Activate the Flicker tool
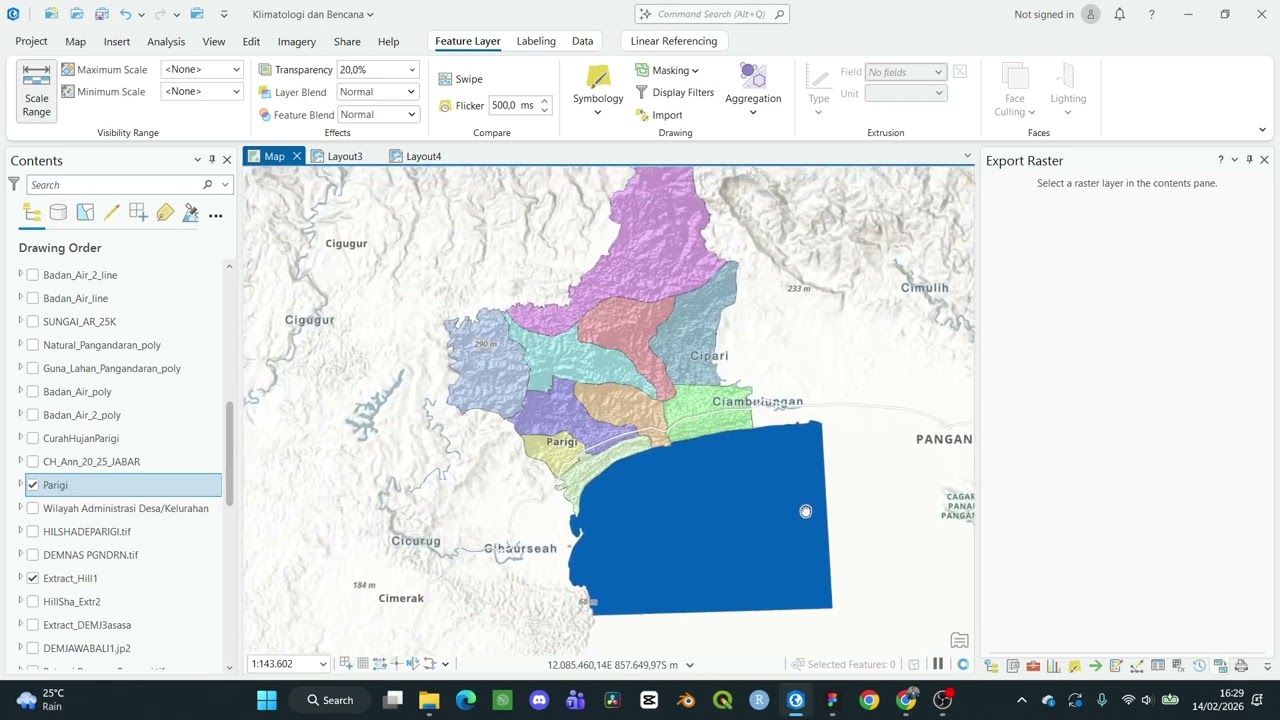 click(x=461, y=105)
